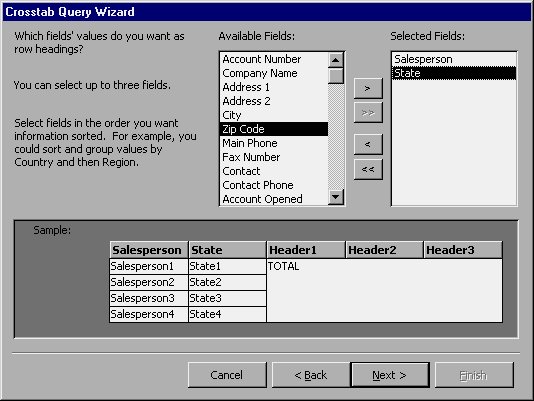Click the Next button
Image resolution: width=534 pixels, height=401 pixels.
point(390,375)
